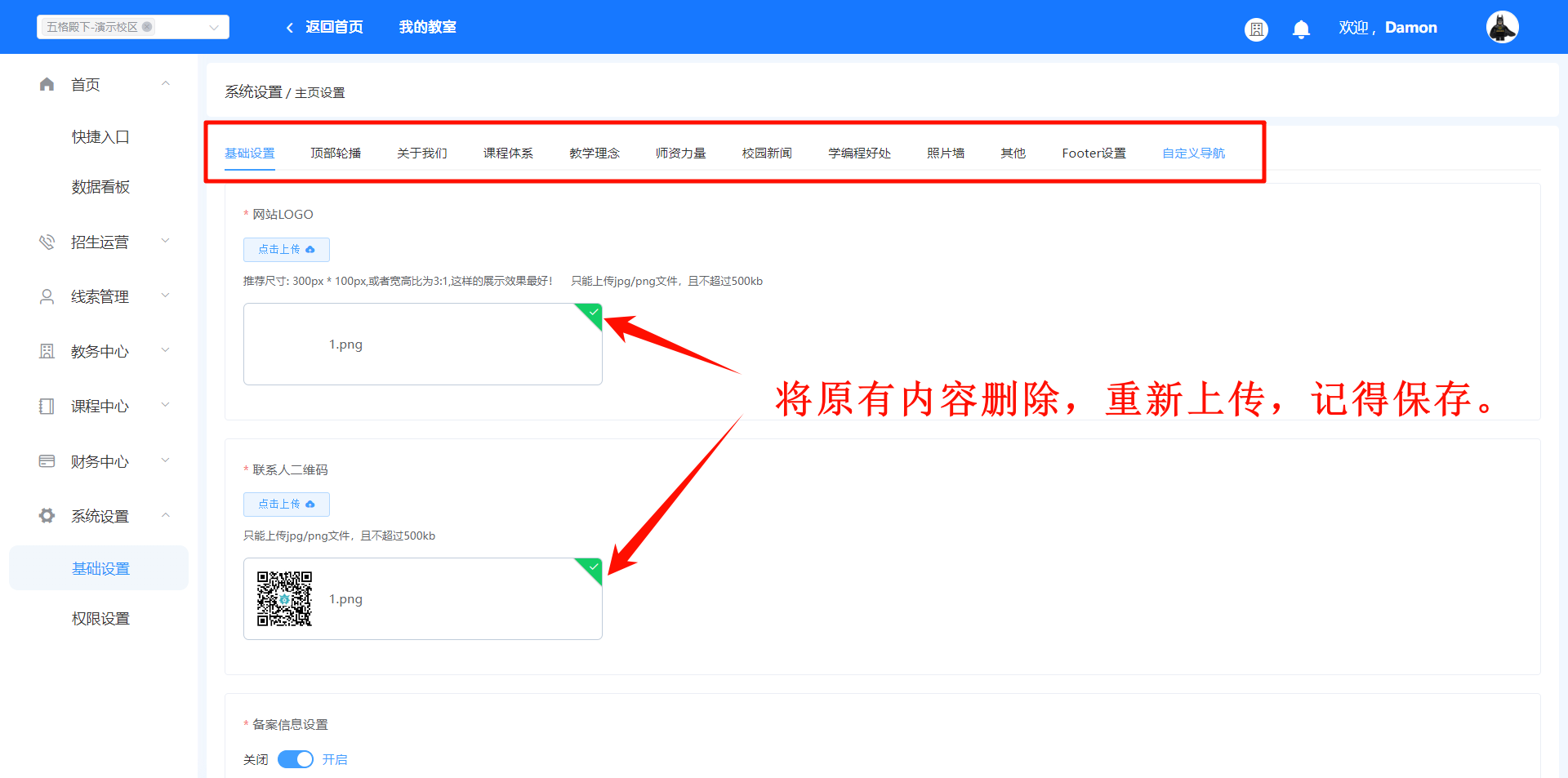Click 点击上传 under 网站LOGO
The image size is (1568, 778).
(287, 250)
